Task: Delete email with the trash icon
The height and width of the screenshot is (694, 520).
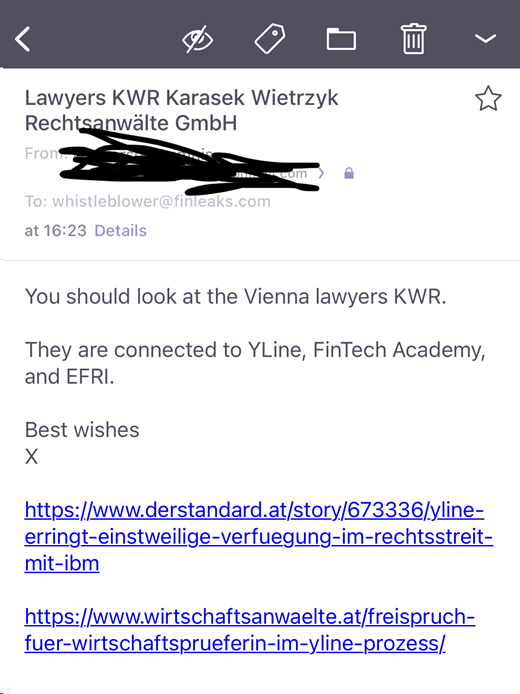Action: point(413,39)
